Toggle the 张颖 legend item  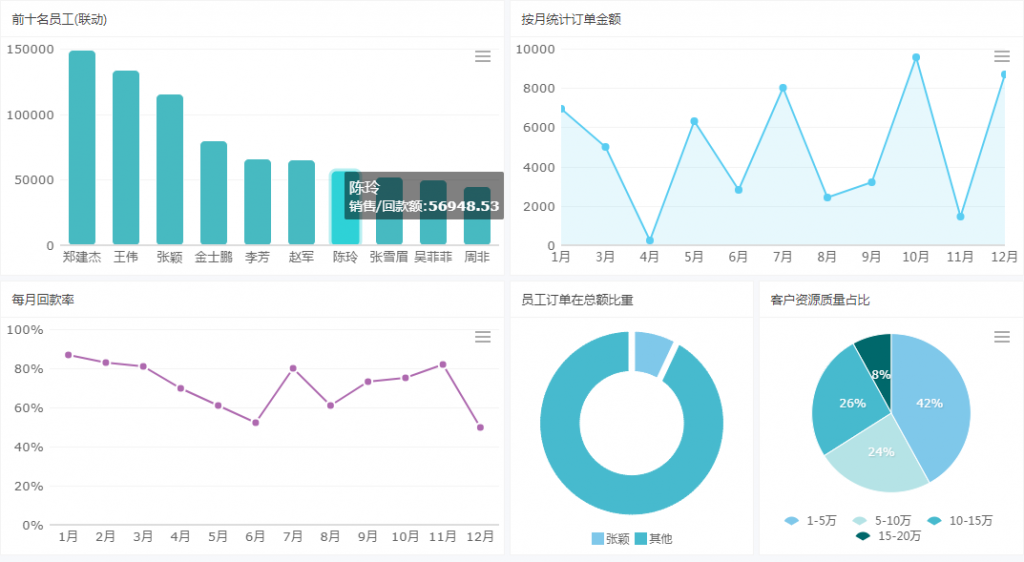tap(610, 539)
